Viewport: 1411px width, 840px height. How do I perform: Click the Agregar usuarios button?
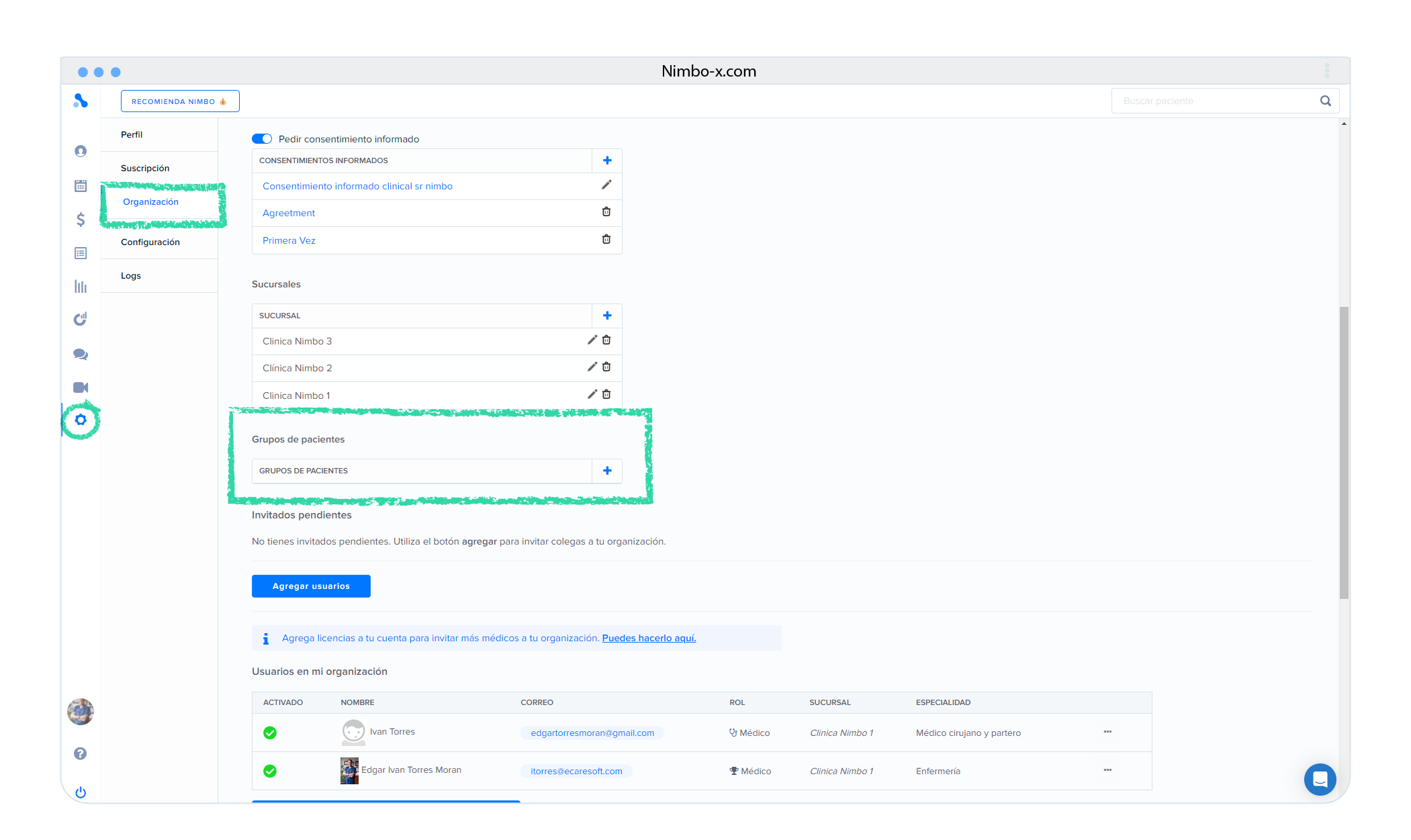point(311,586)
